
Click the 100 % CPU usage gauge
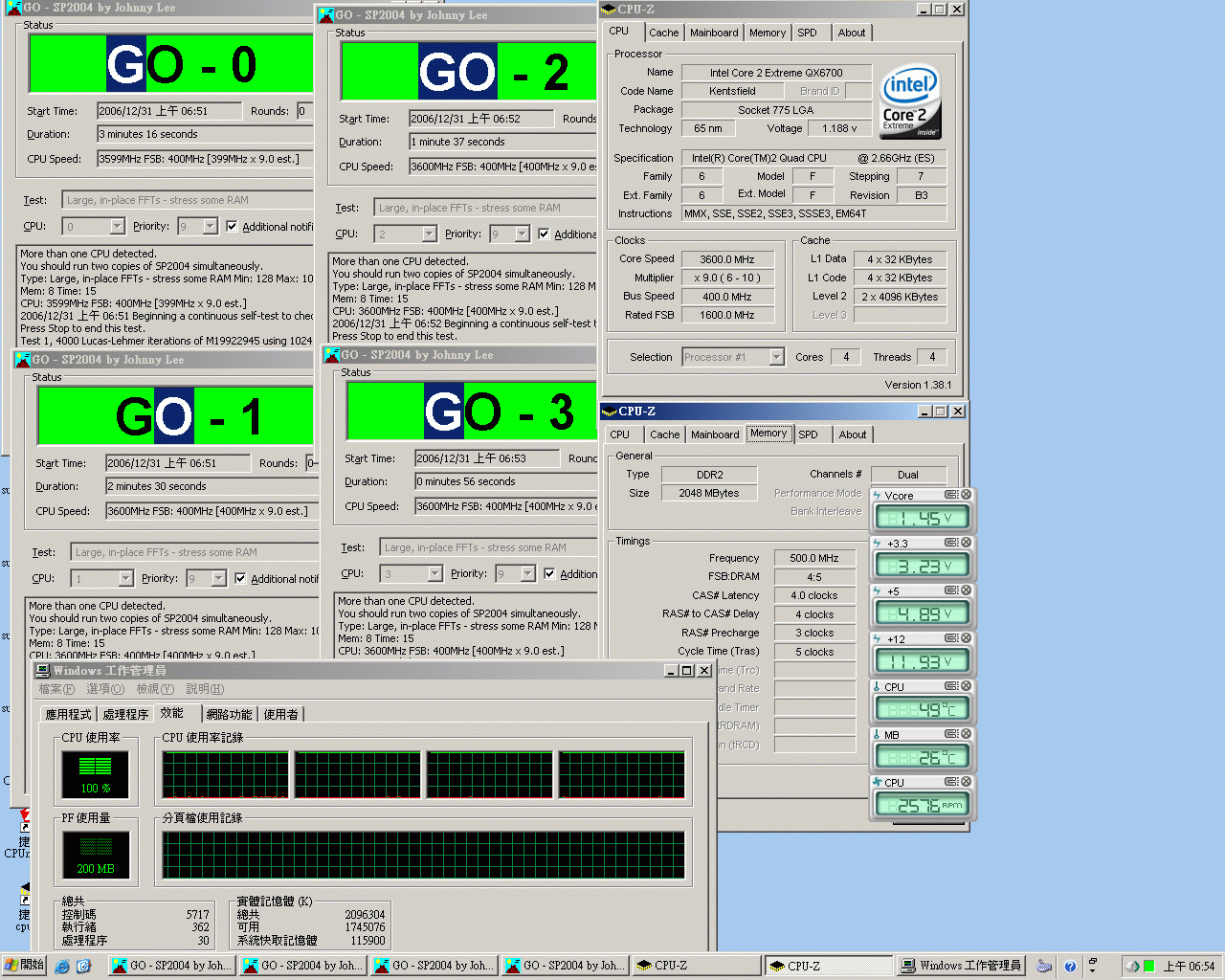96,776
